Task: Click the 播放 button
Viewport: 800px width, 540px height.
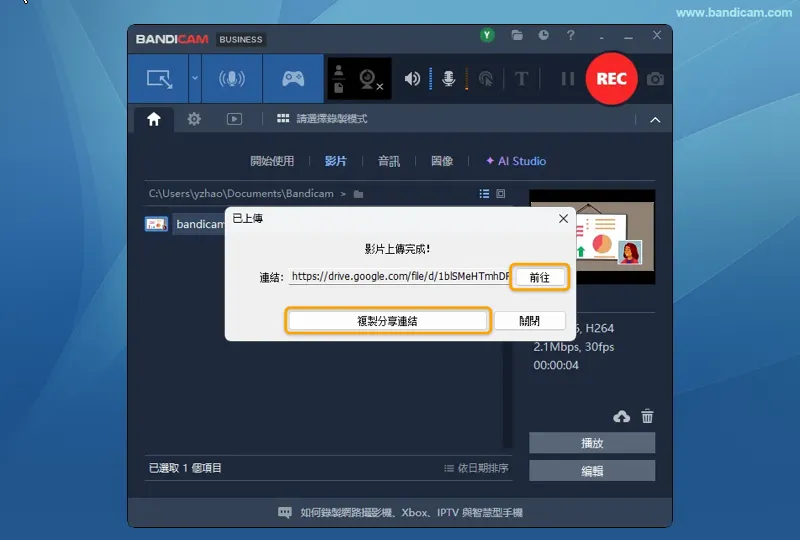Action: 592,443
